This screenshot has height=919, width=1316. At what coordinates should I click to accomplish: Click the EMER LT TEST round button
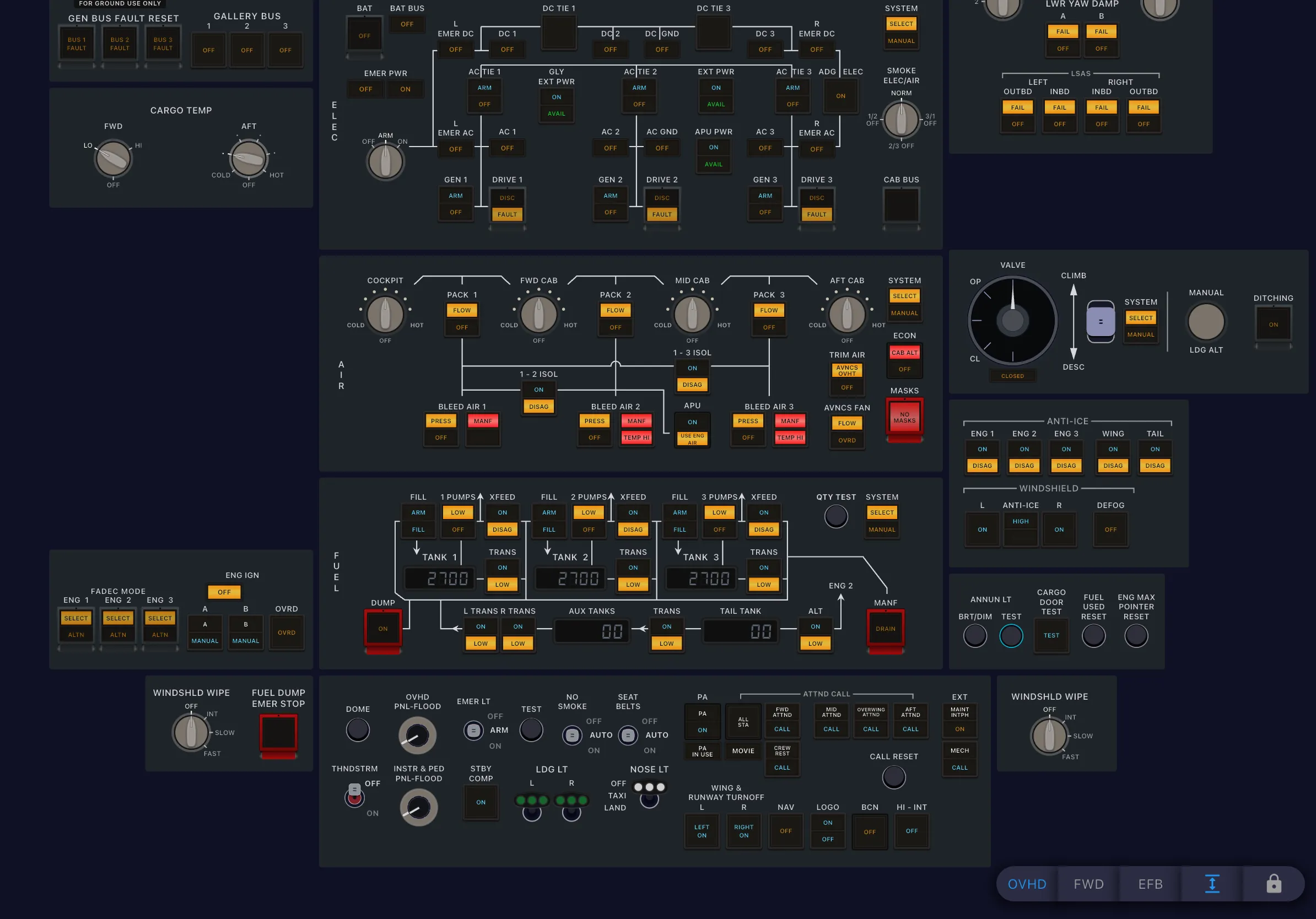531,729
